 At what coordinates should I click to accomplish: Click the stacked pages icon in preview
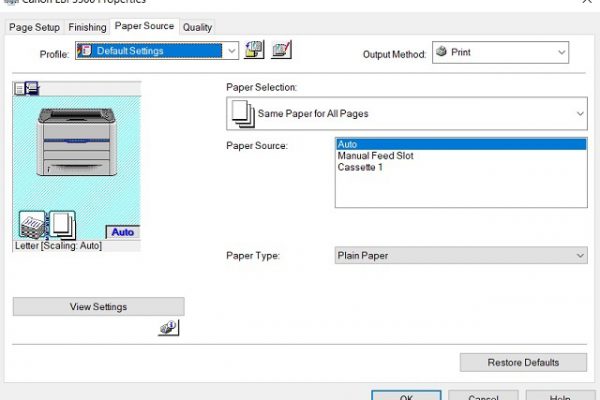pyautogui.click(x=62, y=224)
